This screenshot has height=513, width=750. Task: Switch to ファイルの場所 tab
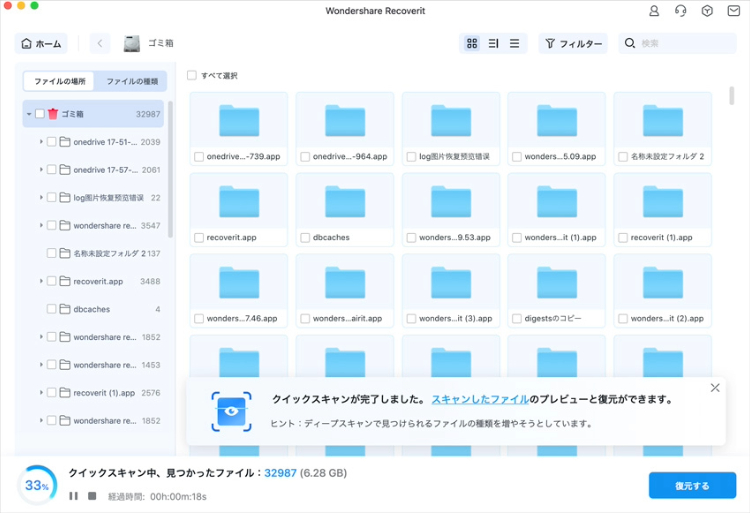click(x=59, y=81)
